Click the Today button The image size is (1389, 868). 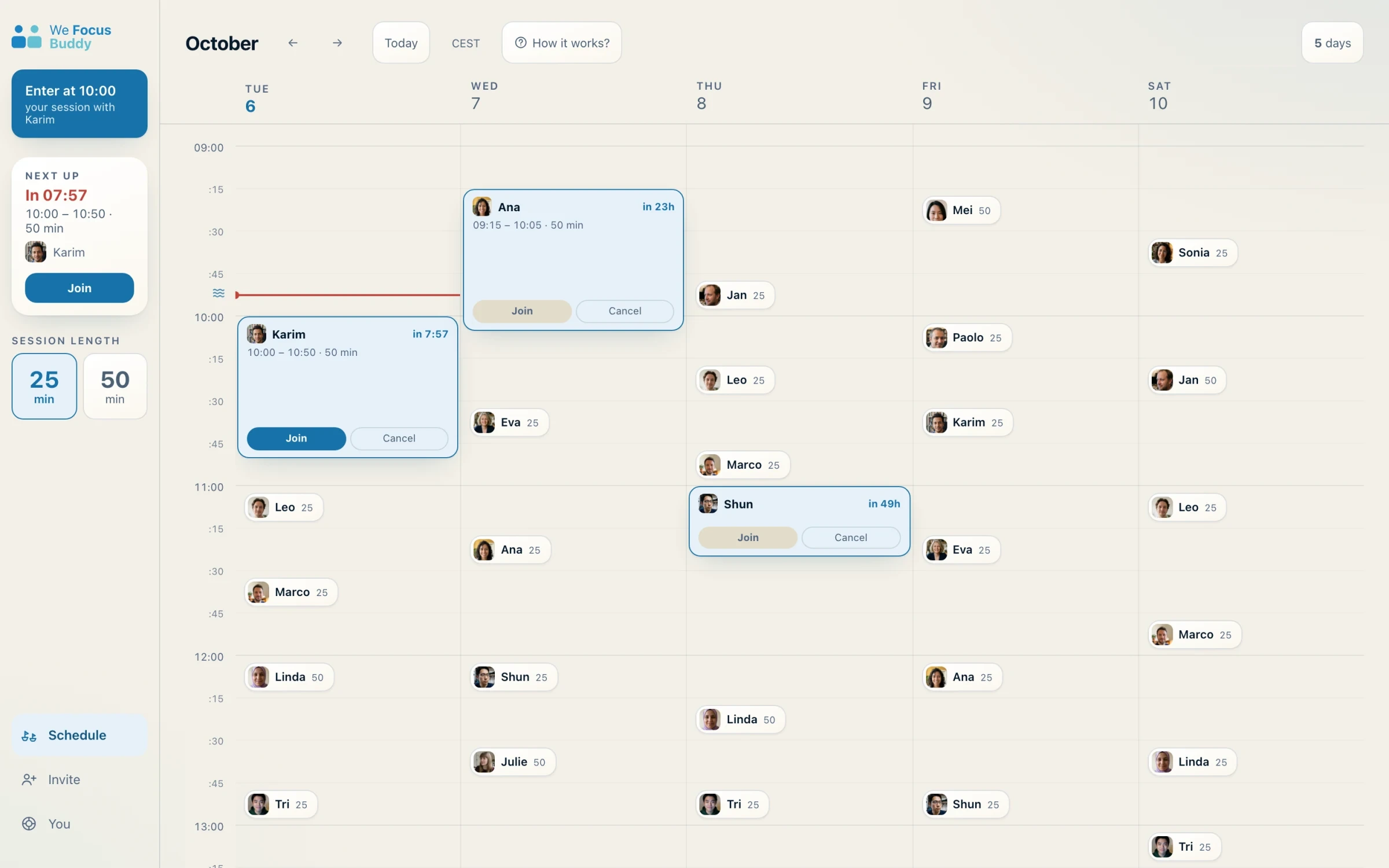point(401,43)
